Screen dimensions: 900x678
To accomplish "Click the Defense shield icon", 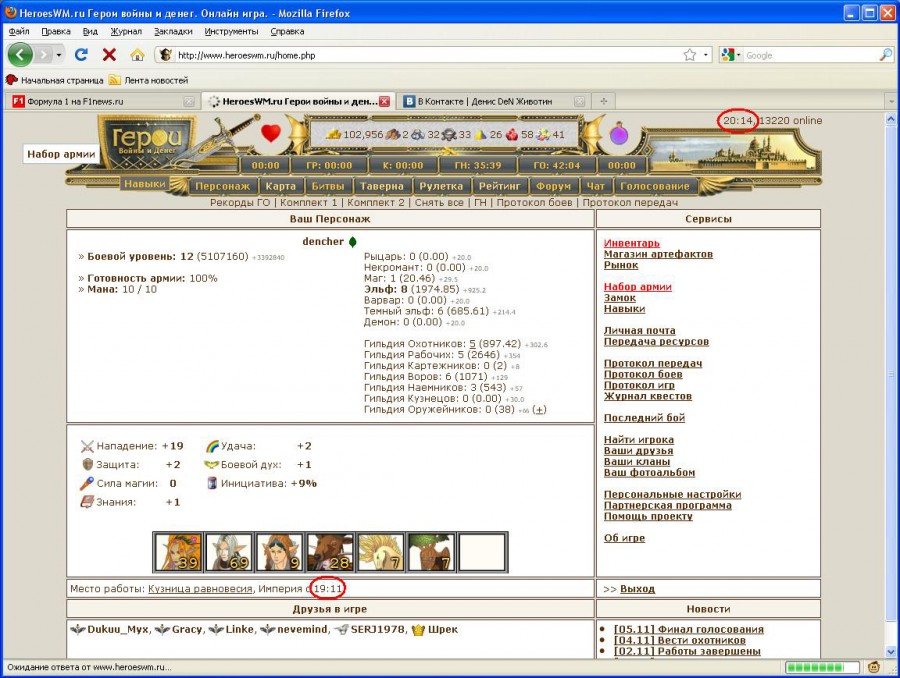I will click(87, 464).
